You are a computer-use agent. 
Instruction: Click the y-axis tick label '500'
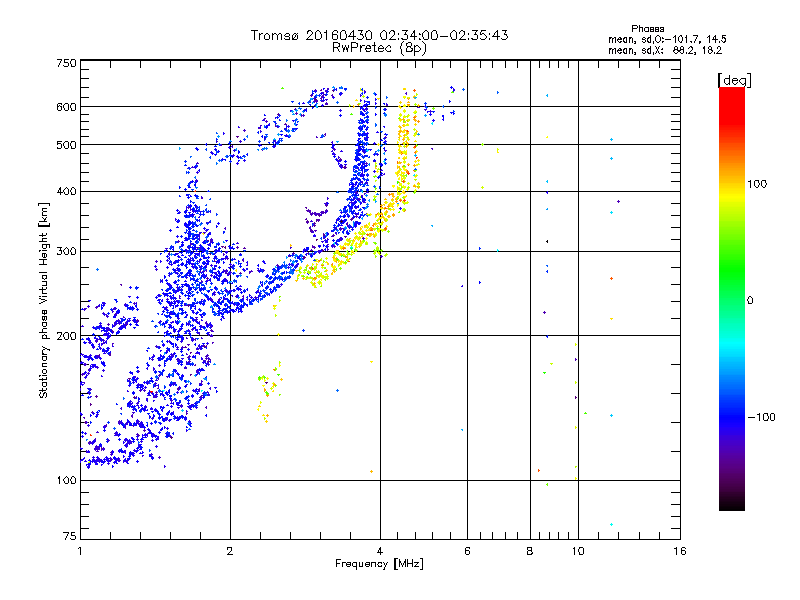click(66, 145)
